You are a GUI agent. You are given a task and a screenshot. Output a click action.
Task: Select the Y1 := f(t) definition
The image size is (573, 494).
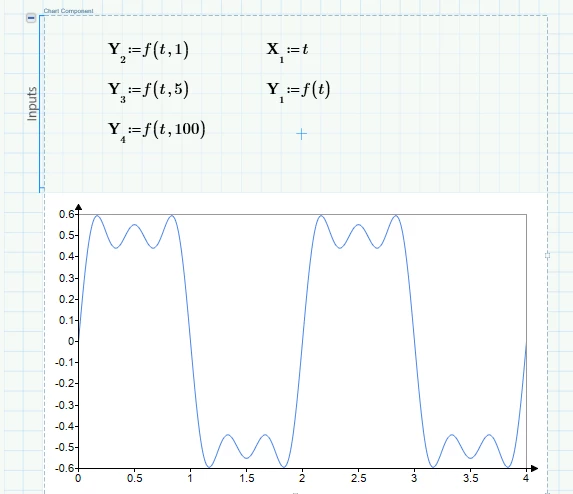[298, 91]
